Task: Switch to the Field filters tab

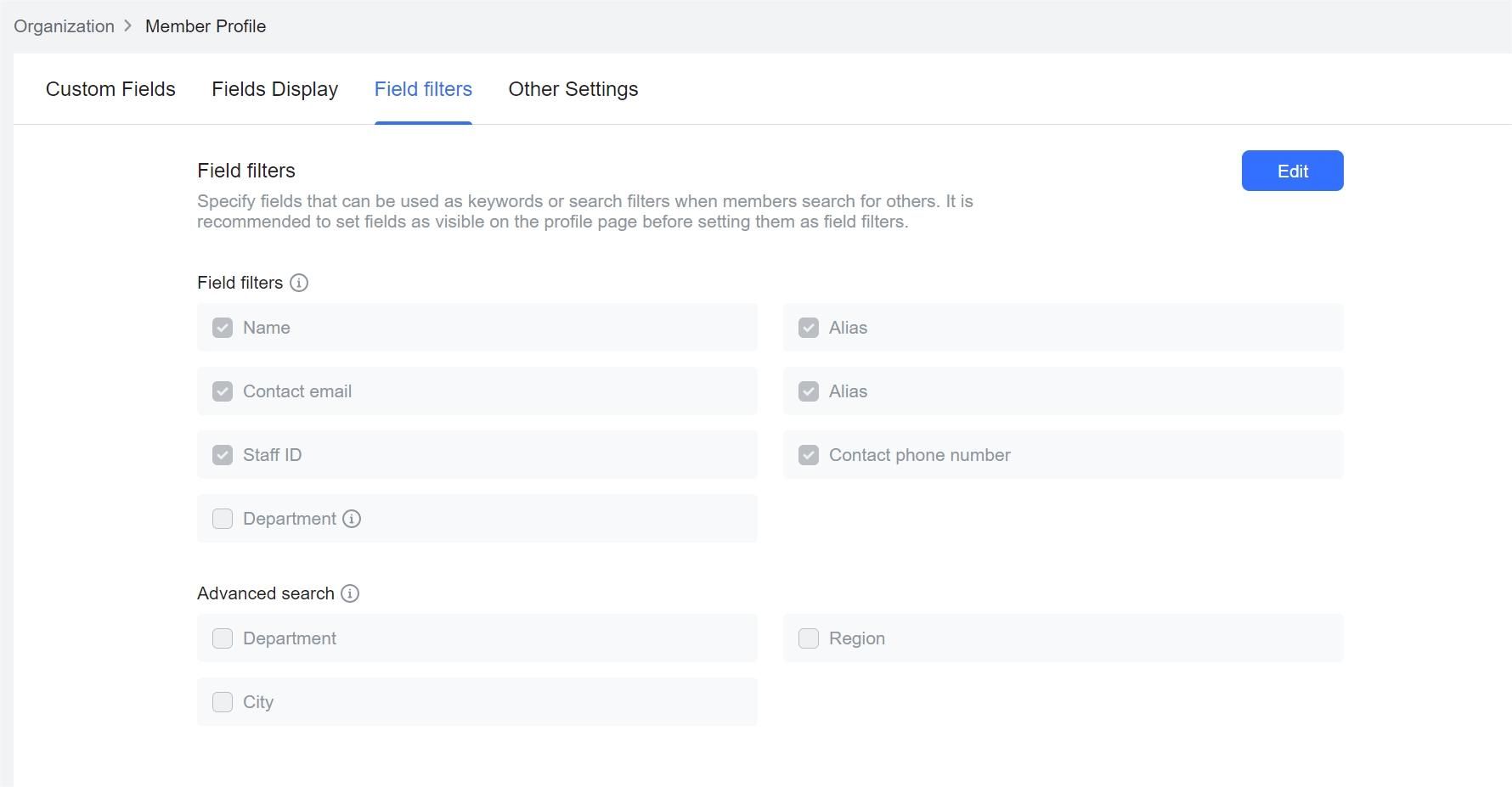Action: pyautogui.click(x=422, y=89)
